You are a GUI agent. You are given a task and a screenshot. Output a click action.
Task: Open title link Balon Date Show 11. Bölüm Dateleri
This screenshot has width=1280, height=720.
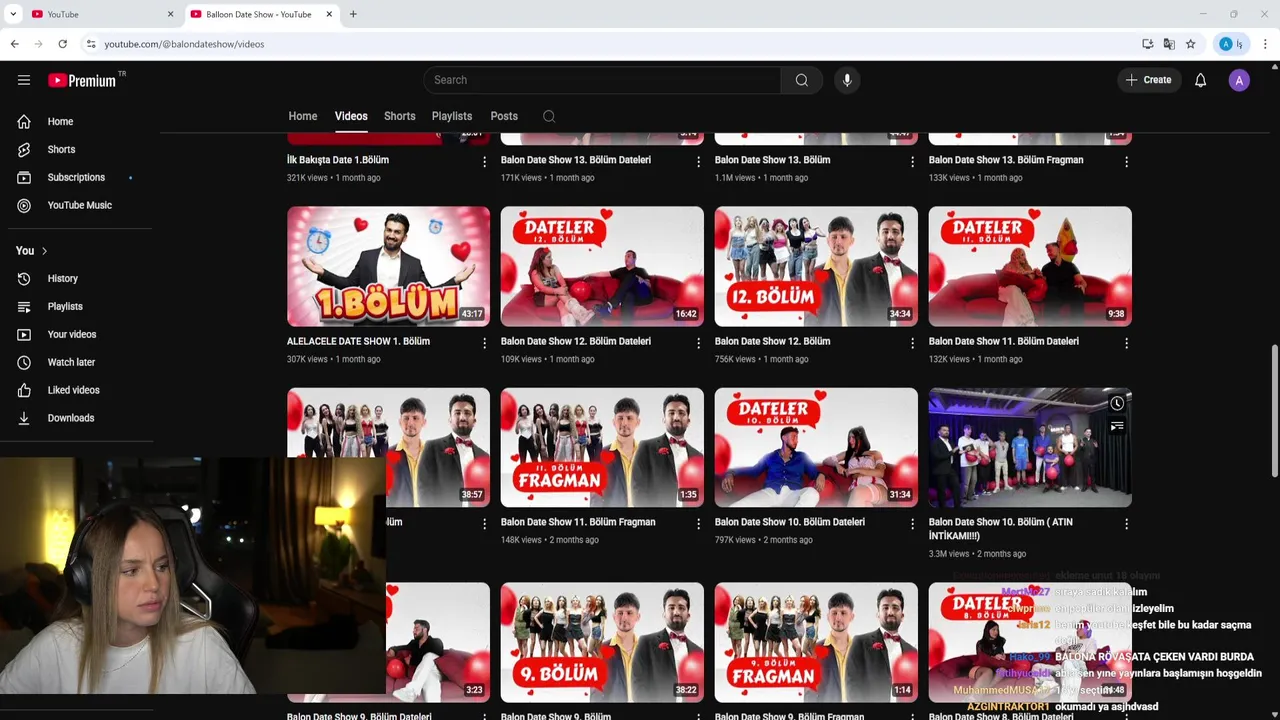click(x=1003, y=341)
